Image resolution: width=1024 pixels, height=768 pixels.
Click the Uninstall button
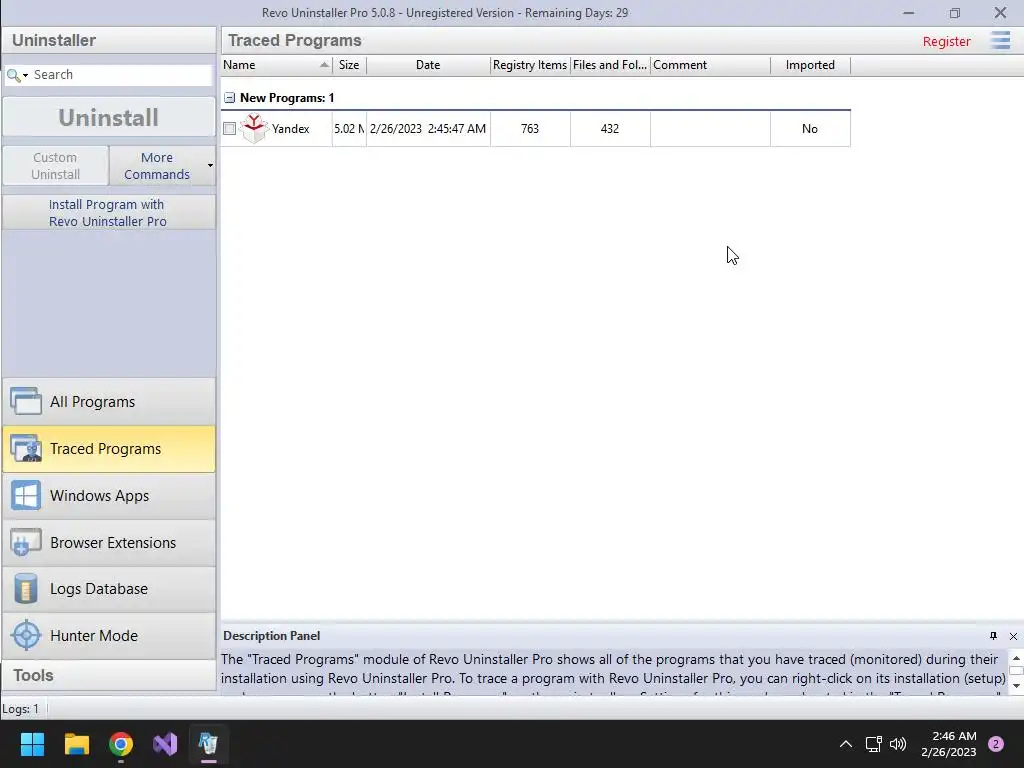(x=108, y=118)
